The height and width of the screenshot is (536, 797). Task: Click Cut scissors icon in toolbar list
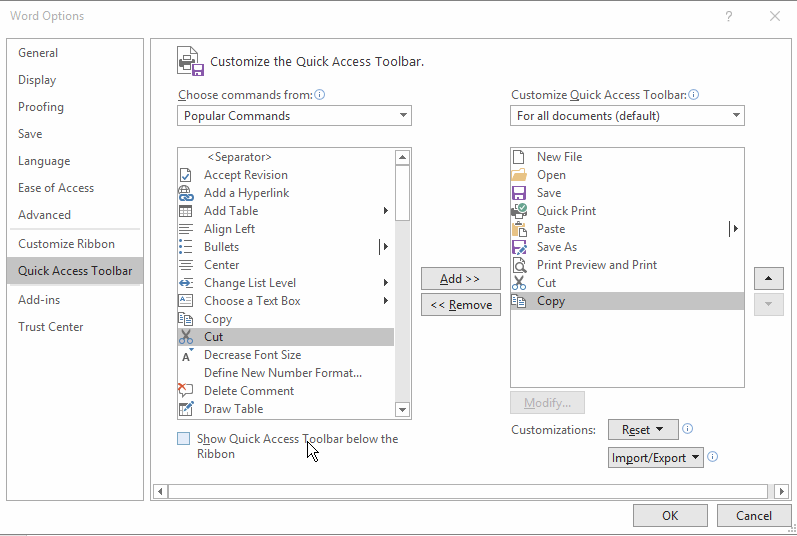coord(519,282)
